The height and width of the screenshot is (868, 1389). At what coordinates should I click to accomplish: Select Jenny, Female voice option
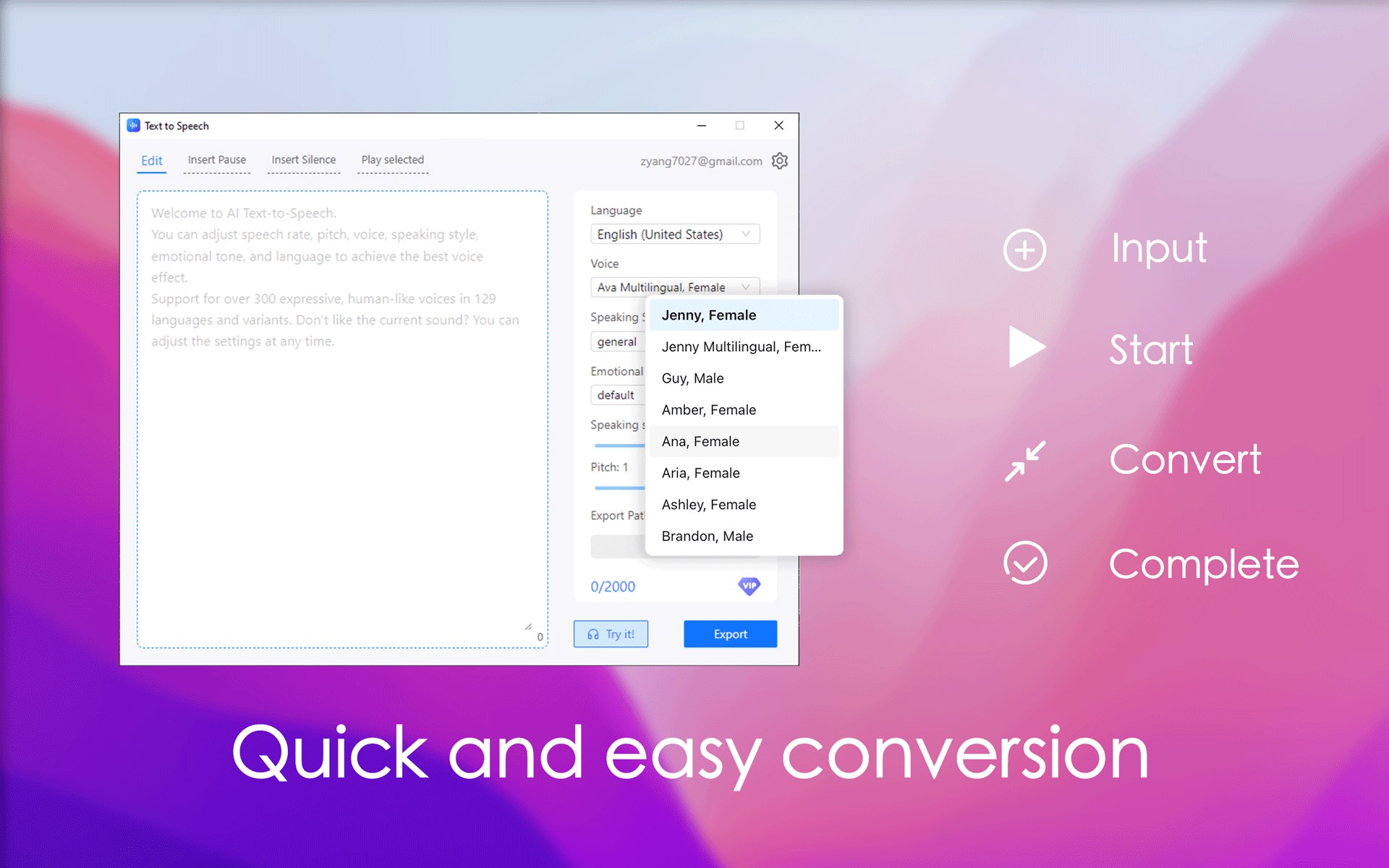tap(708, 315)
